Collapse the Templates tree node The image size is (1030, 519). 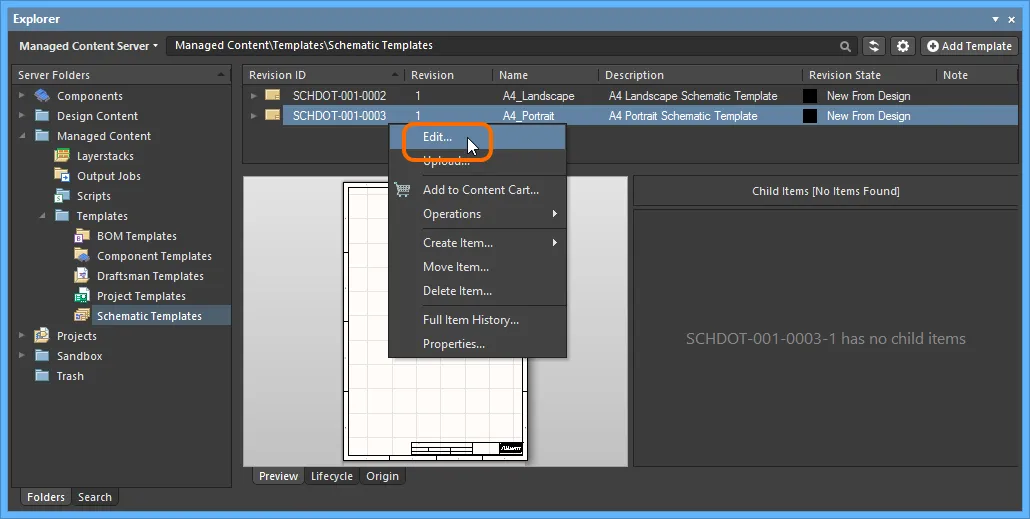pos(42,215)
